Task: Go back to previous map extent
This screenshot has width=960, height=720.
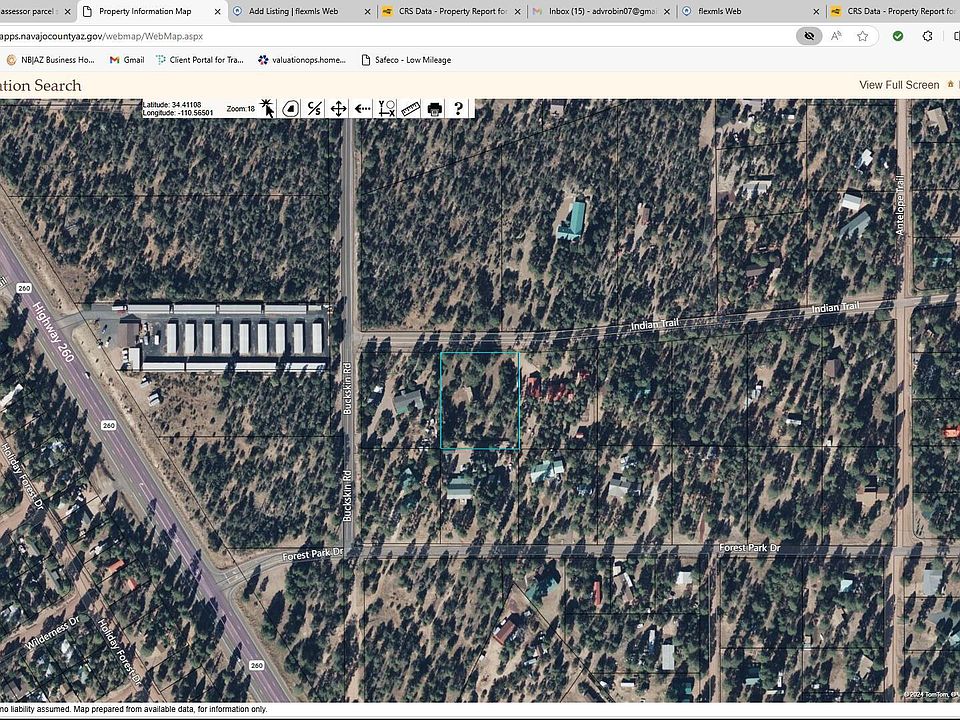Action: [362, 108]
